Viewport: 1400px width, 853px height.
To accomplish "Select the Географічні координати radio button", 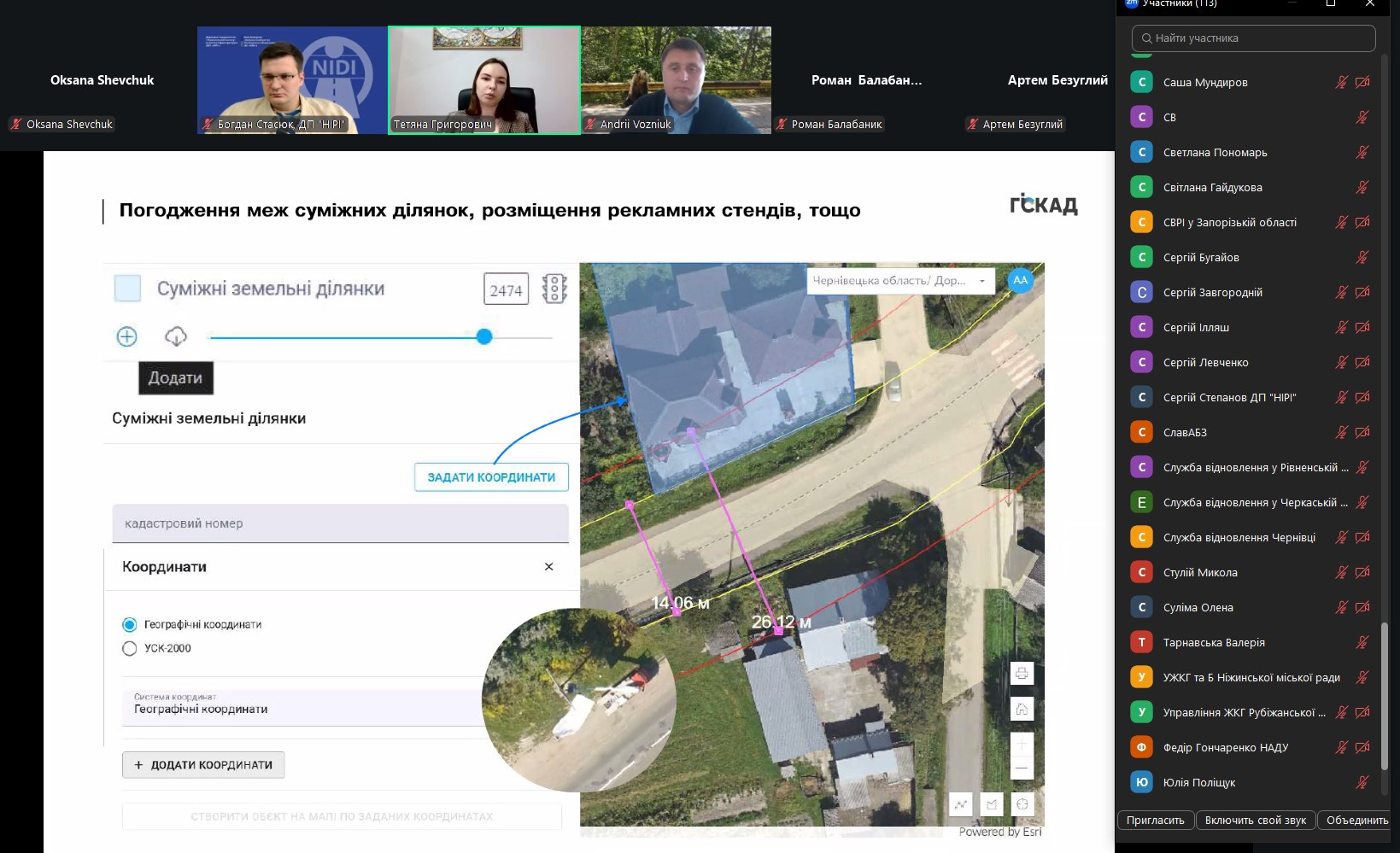I will point(130,625).
